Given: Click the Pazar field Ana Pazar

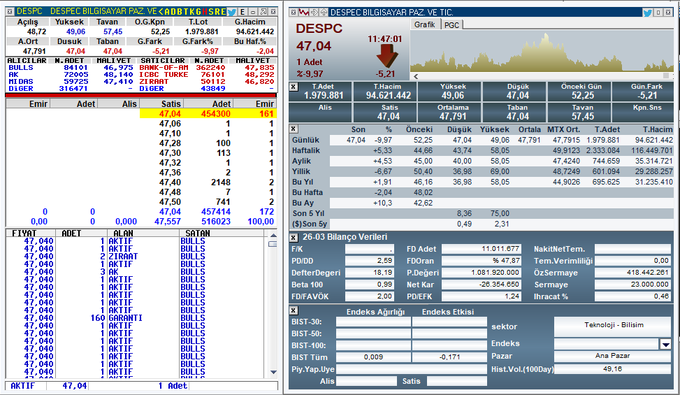Looking at the screenshot, I should click(x=613, y=356).
